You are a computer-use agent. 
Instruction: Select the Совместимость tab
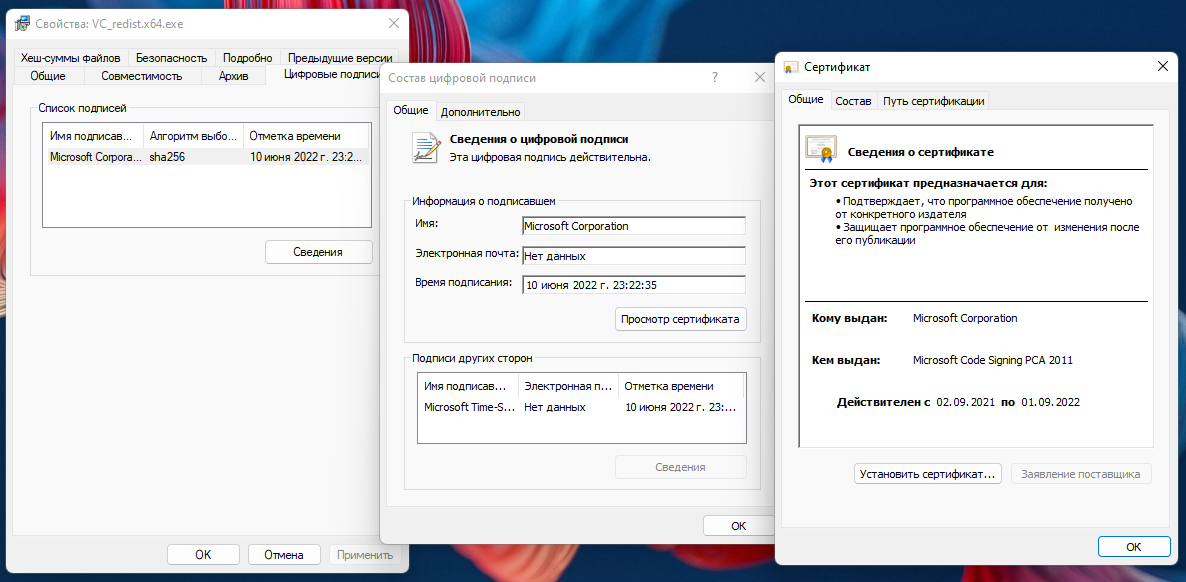tap(142, 75)
